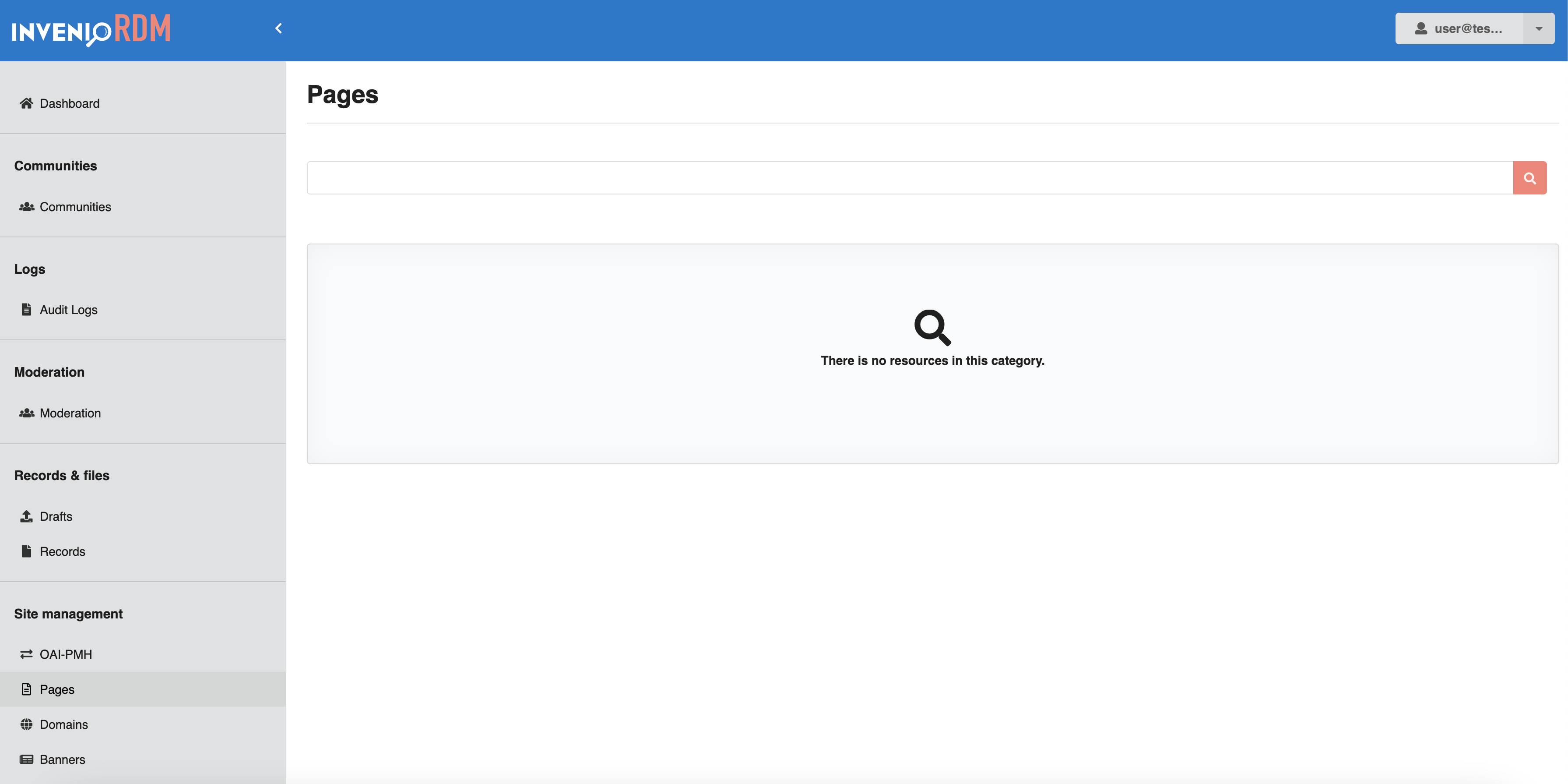Click the Domains globe icon

(x=26, y=724)
